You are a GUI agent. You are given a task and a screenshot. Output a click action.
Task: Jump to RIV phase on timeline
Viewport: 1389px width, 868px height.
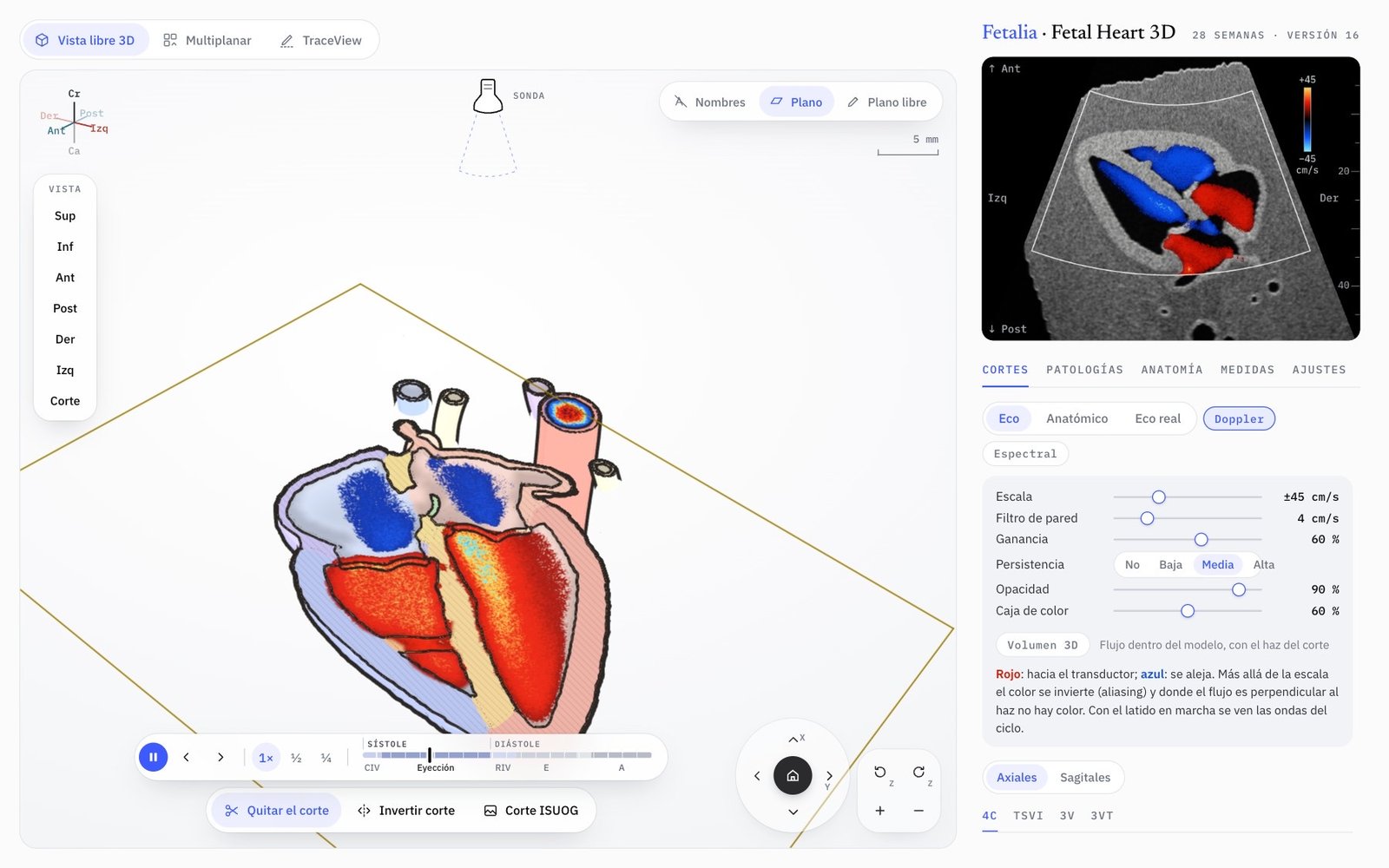coord(503,768)
